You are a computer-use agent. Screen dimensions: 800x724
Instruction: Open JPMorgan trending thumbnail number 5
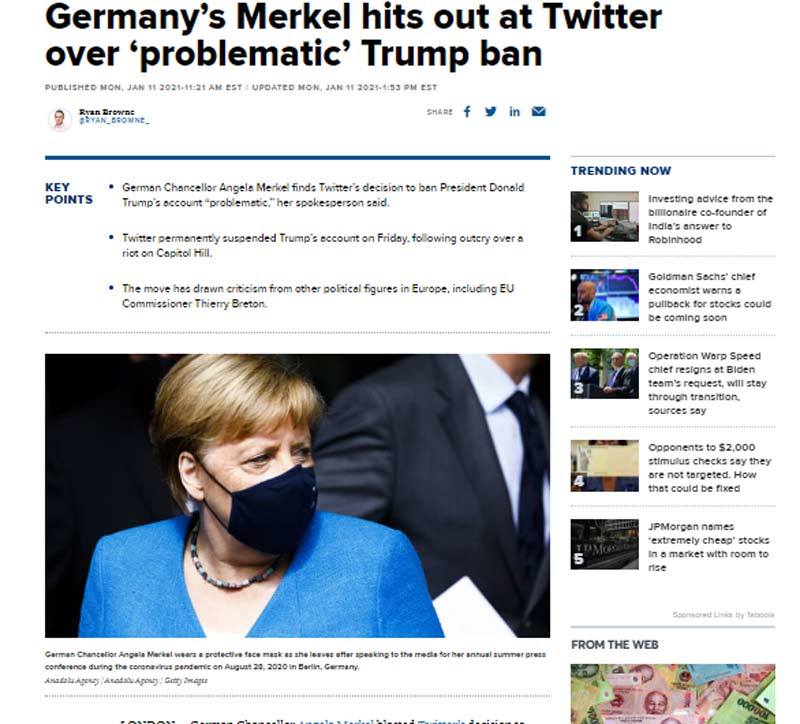coord(604,544)
